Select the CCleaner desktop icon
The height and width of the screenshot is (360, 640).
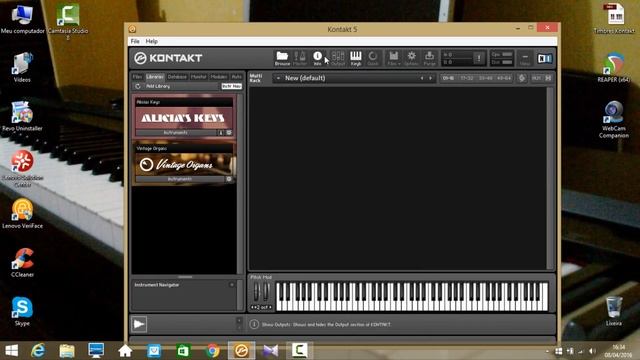[x=22, y=262]
